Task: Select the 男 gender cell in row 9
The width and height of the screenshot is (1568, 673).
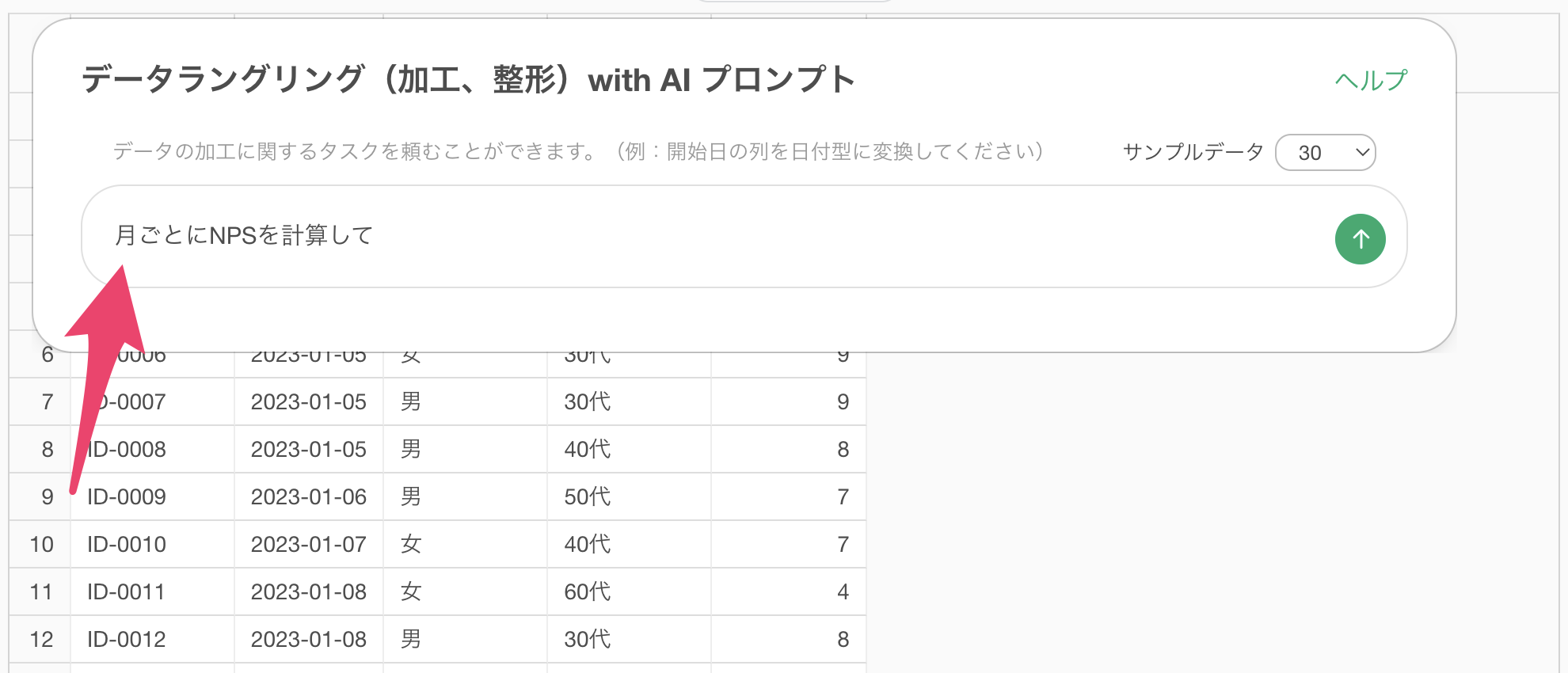Action: coord(410,497)
